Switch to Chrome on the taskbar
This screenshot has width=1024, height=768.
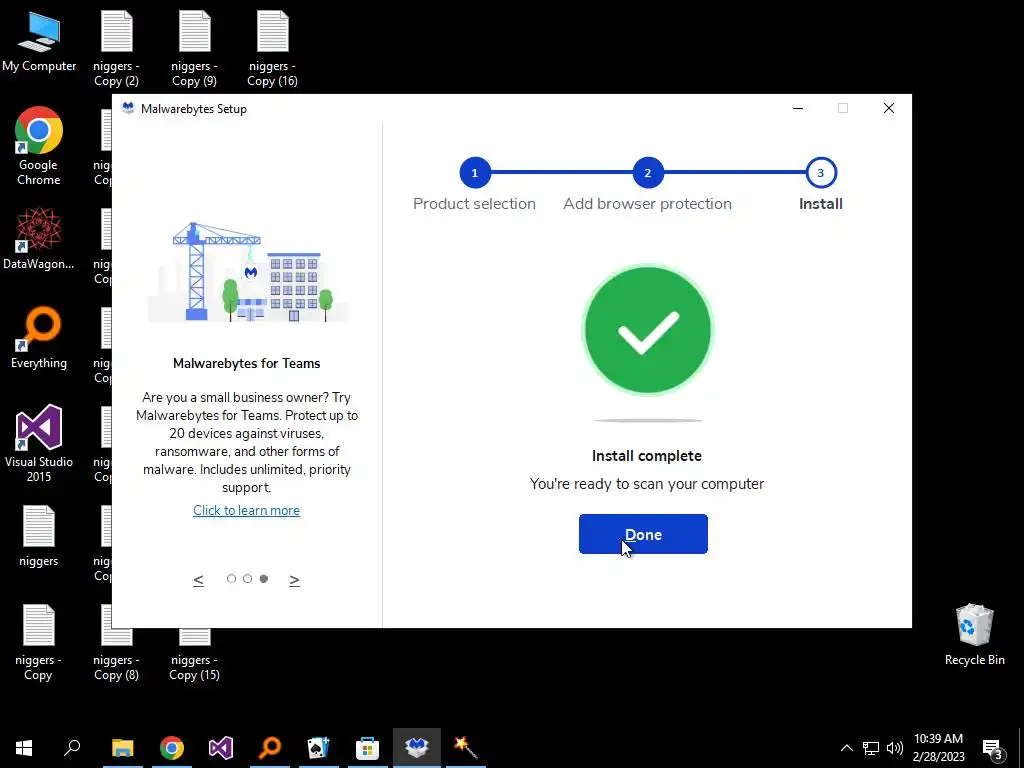coord(172,748)
